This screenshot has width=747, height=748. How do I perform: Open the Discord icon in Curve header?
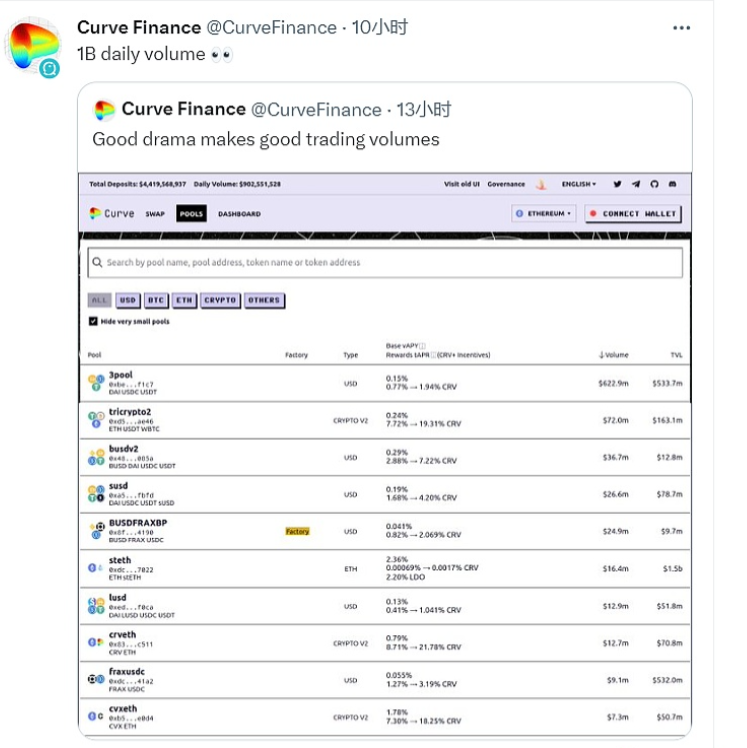(x=672, y=184)
